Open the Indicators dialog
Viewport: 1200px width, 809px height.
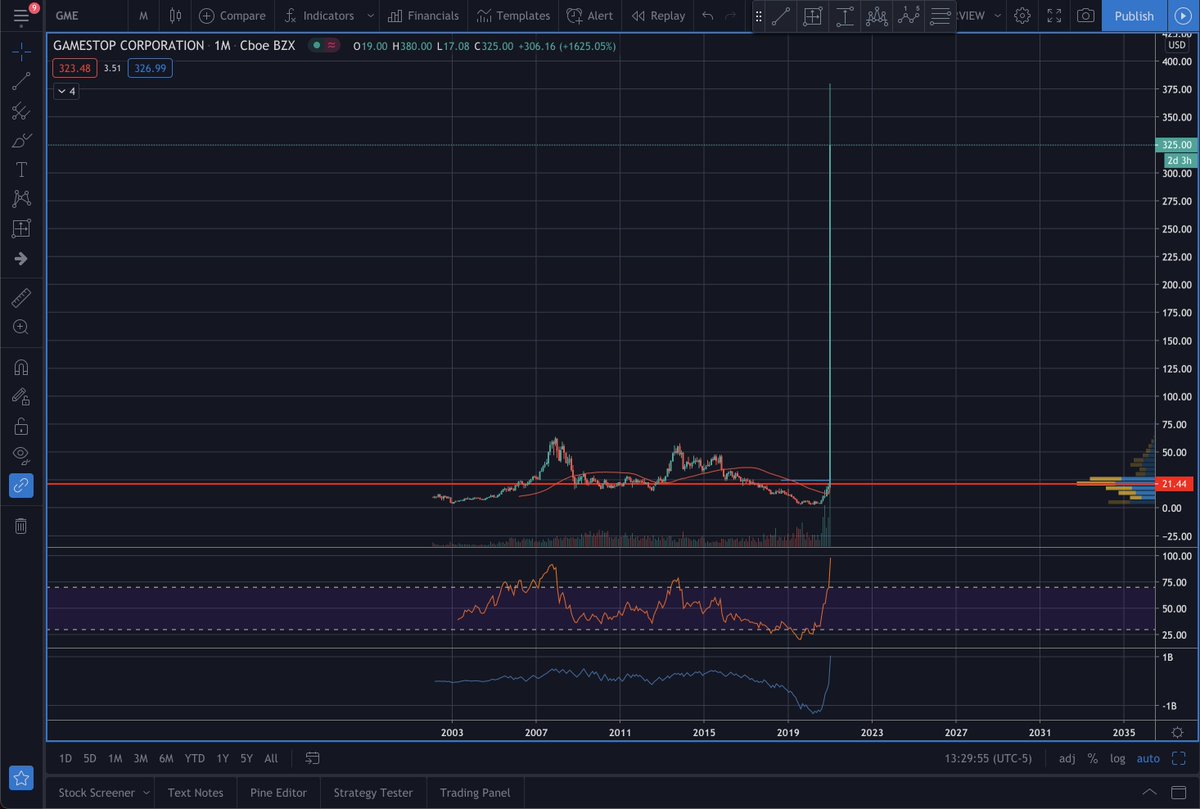319,16
